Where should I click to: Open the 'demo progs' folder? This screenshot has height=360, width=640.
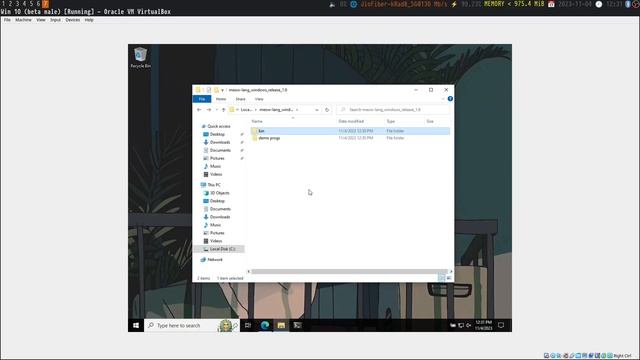pyautogui.click(x=269, y=138)
